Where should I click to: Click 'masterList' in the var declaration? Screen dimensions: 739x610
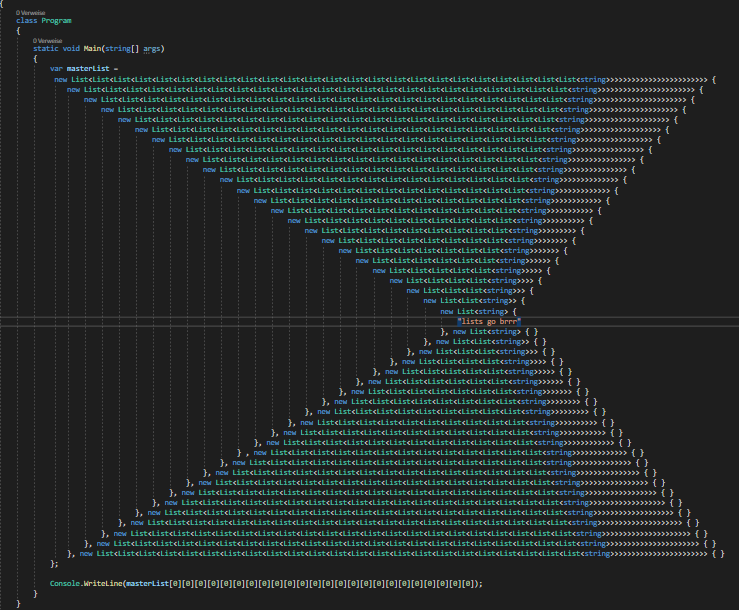click(x=88, y=69)
